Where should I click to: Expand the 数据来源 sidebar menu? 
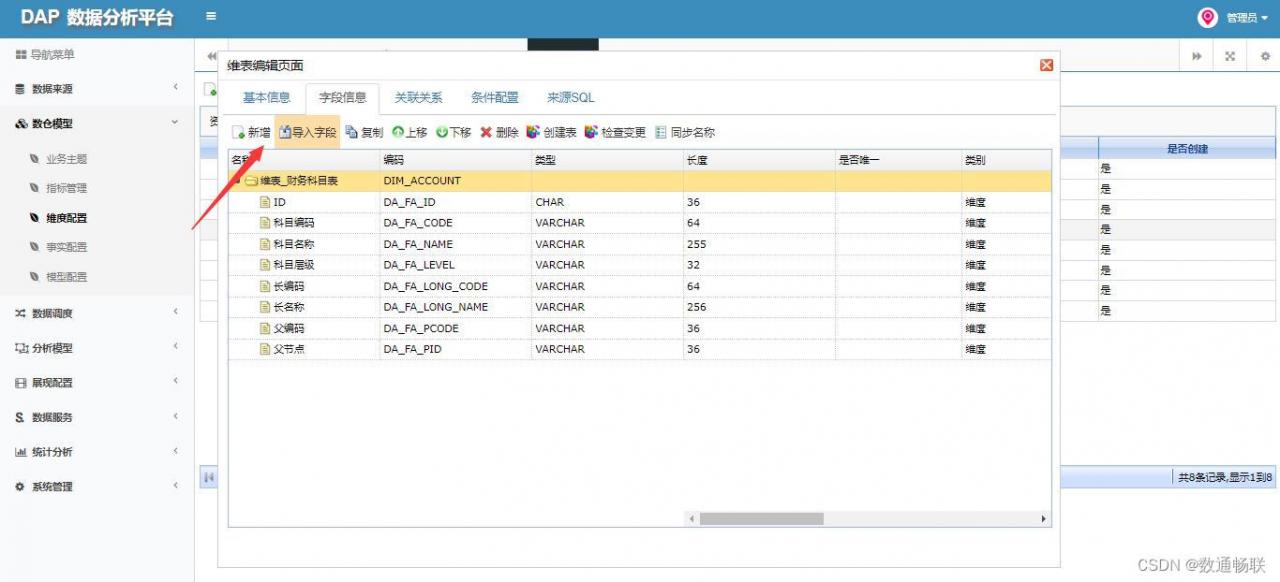click(97, 89)
